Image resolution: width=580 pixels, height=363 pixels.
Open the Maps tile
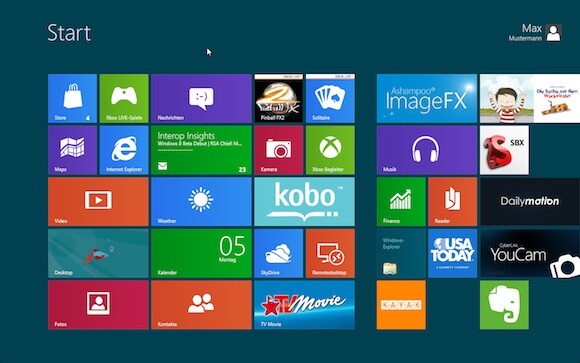click(72, 150)
